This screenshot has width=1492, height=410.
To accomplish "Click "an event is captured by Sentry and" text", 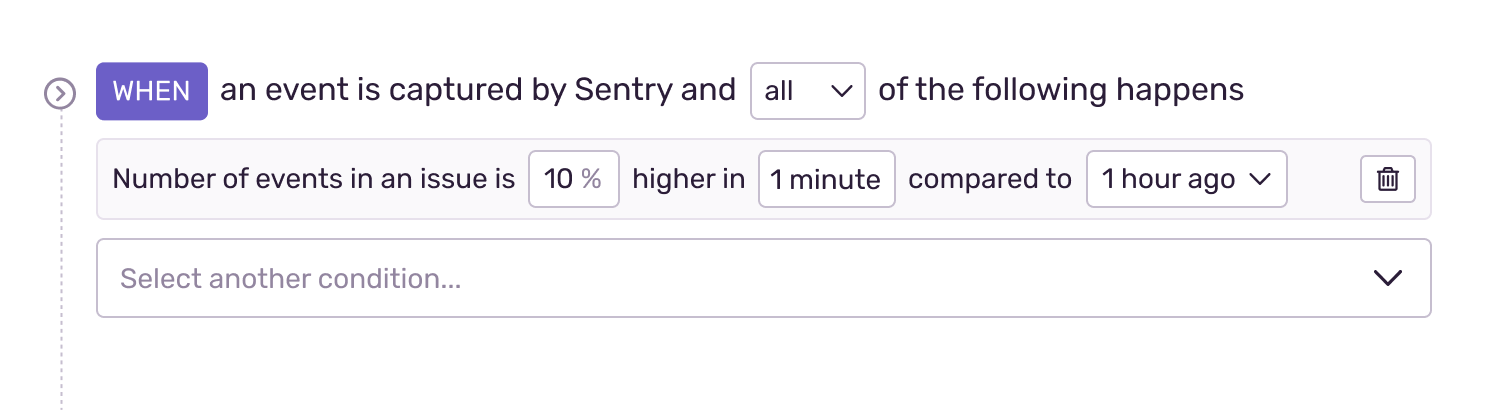I will 478,91.
